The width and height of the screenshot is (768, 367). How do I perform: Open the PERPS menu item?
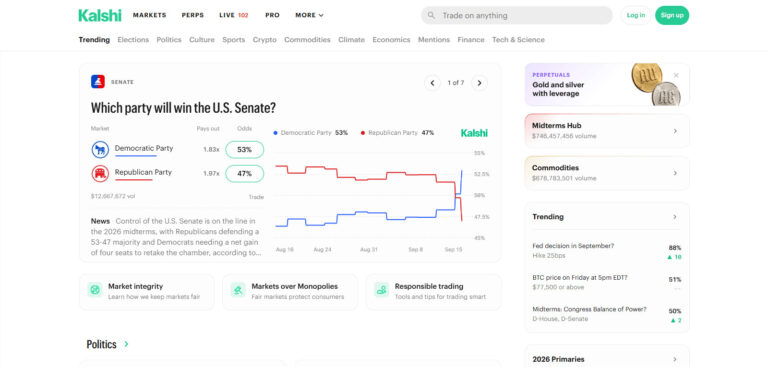[x=192, y=15]
